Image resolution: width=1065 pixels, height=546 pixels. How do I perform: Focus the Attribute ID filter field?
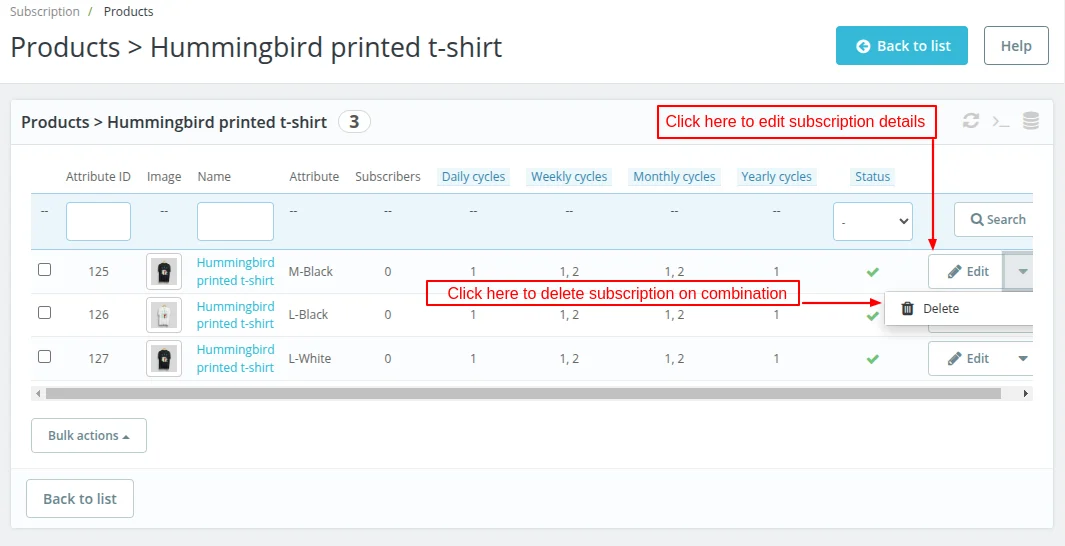[x=98, y=221]
